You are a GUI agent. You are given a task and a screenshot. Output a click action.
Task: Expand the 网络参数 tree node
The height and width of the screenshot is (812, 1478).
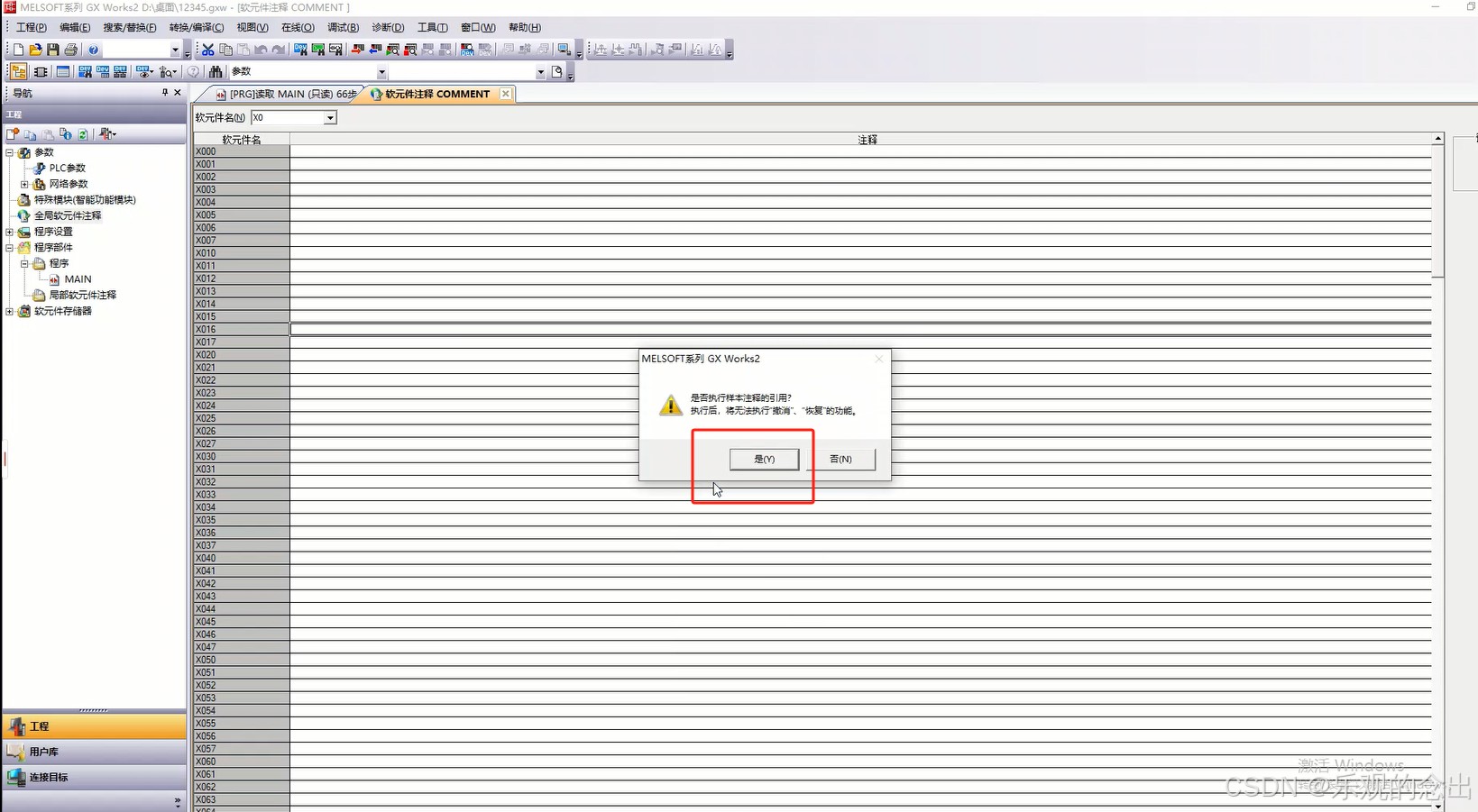(x=24, y=184)
